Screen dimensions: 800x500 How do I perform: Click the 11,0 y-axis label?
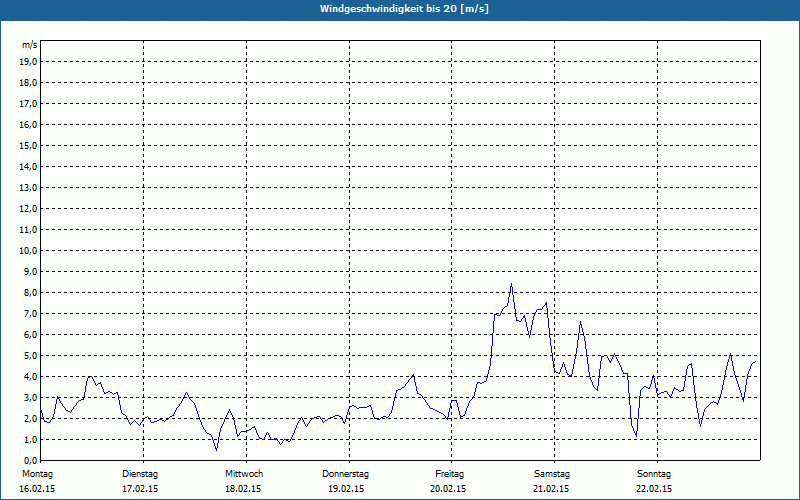point(28,230)
